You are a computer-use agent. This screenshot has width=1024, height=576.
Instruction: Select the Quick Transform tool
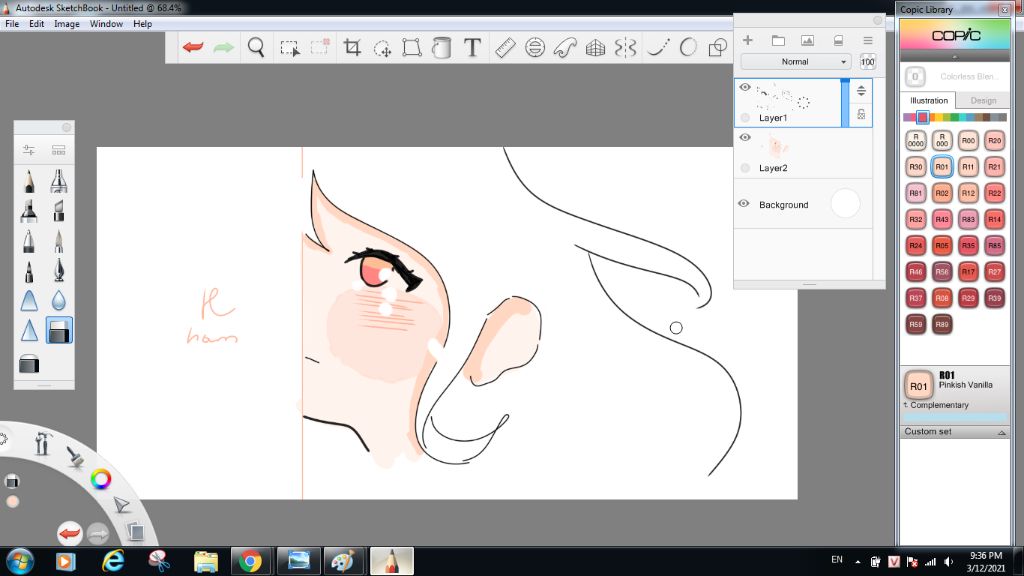[382, 48]
